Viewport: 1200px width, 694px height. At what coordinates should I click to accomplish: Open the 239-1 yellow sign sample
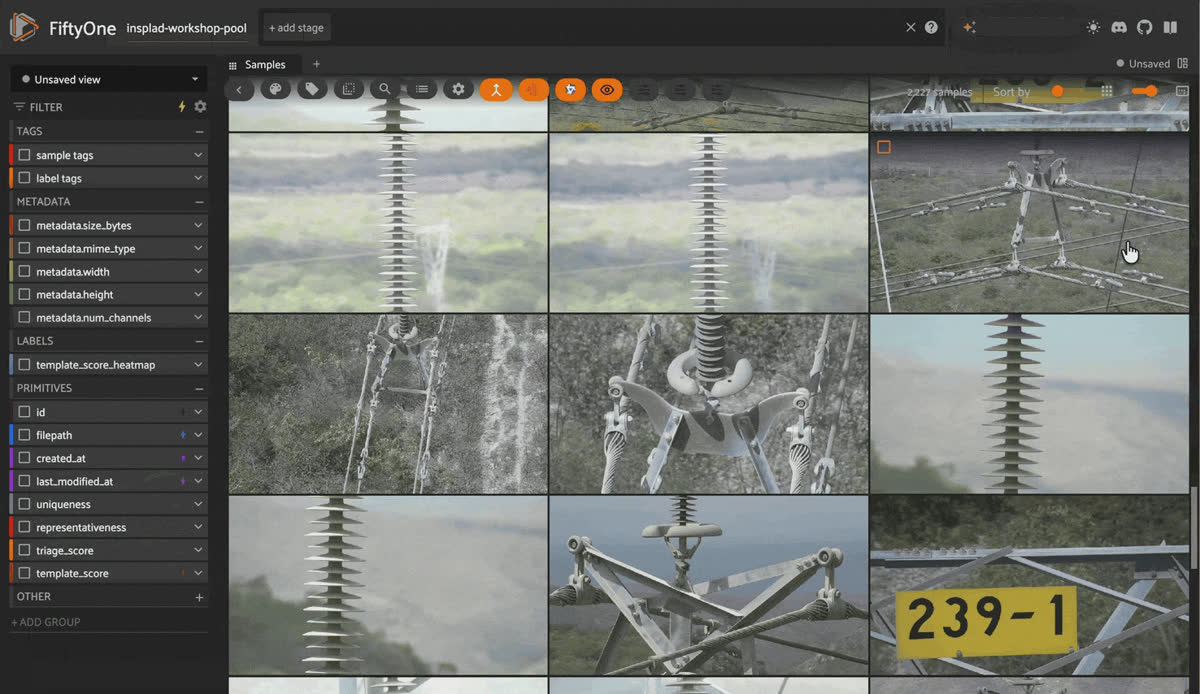[1028, 585]
